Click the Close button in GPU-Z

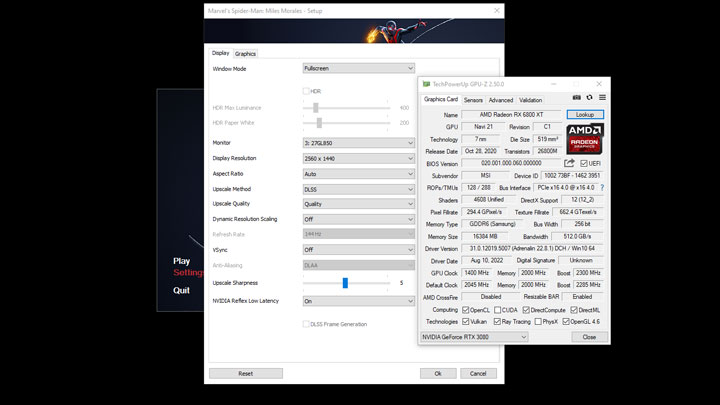point(590,337)
